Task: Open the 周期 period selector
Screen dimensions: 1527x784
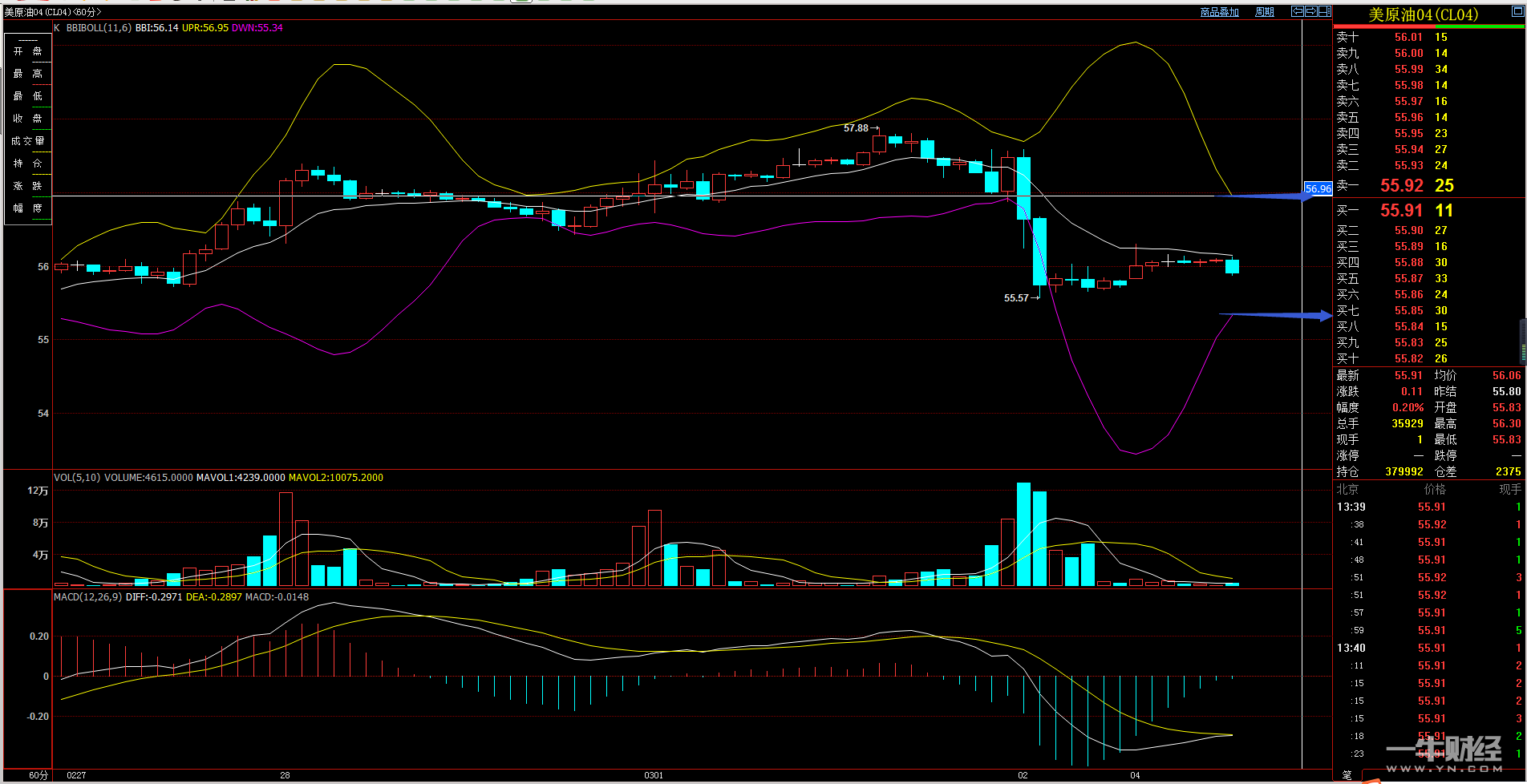Action: [x=1264, y=12]
